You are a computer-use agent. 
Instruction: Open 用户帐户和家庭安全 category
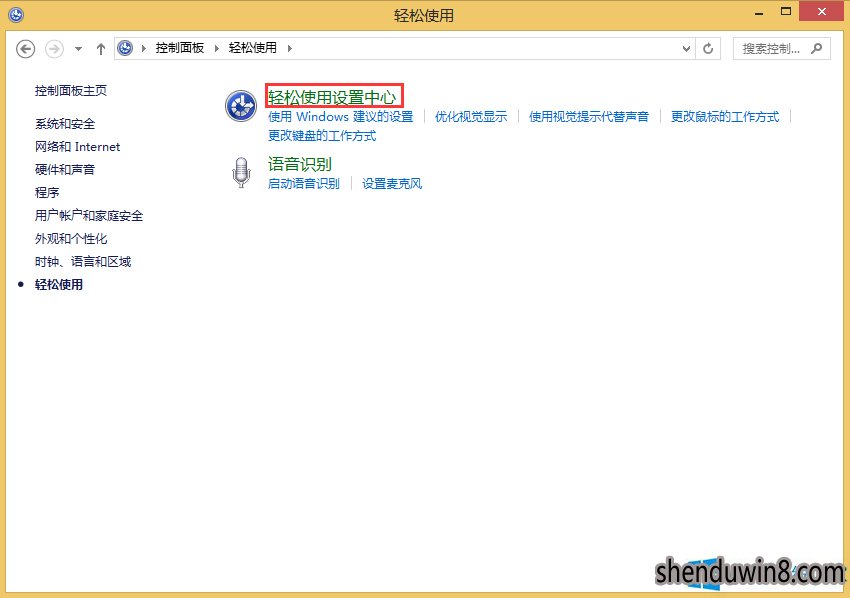coord(89,216)
